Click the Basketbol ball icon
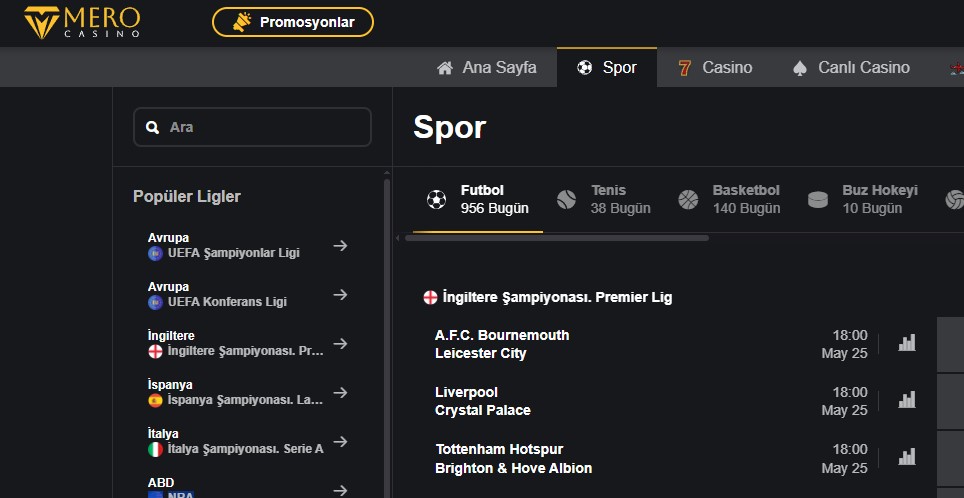Image resolution: width=964 pixels, height=498 pixels. point(688,199)
